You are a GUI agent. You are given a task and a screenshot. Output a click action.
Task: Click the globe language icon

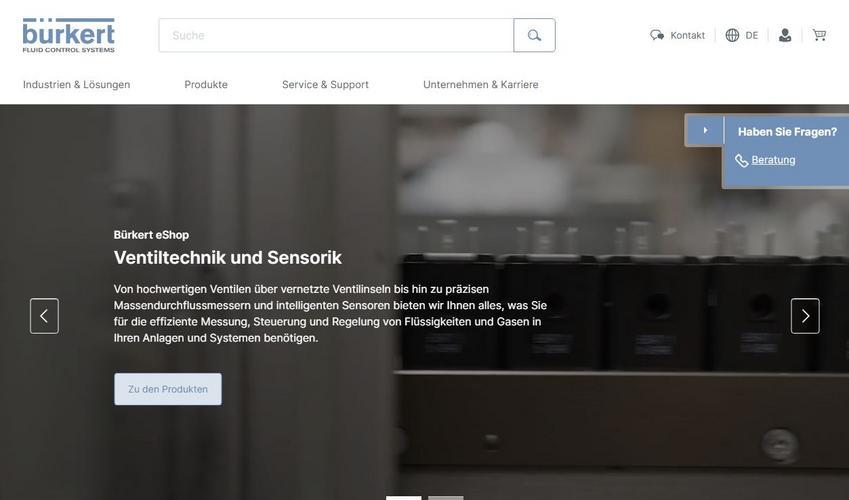tap(732, 35)
